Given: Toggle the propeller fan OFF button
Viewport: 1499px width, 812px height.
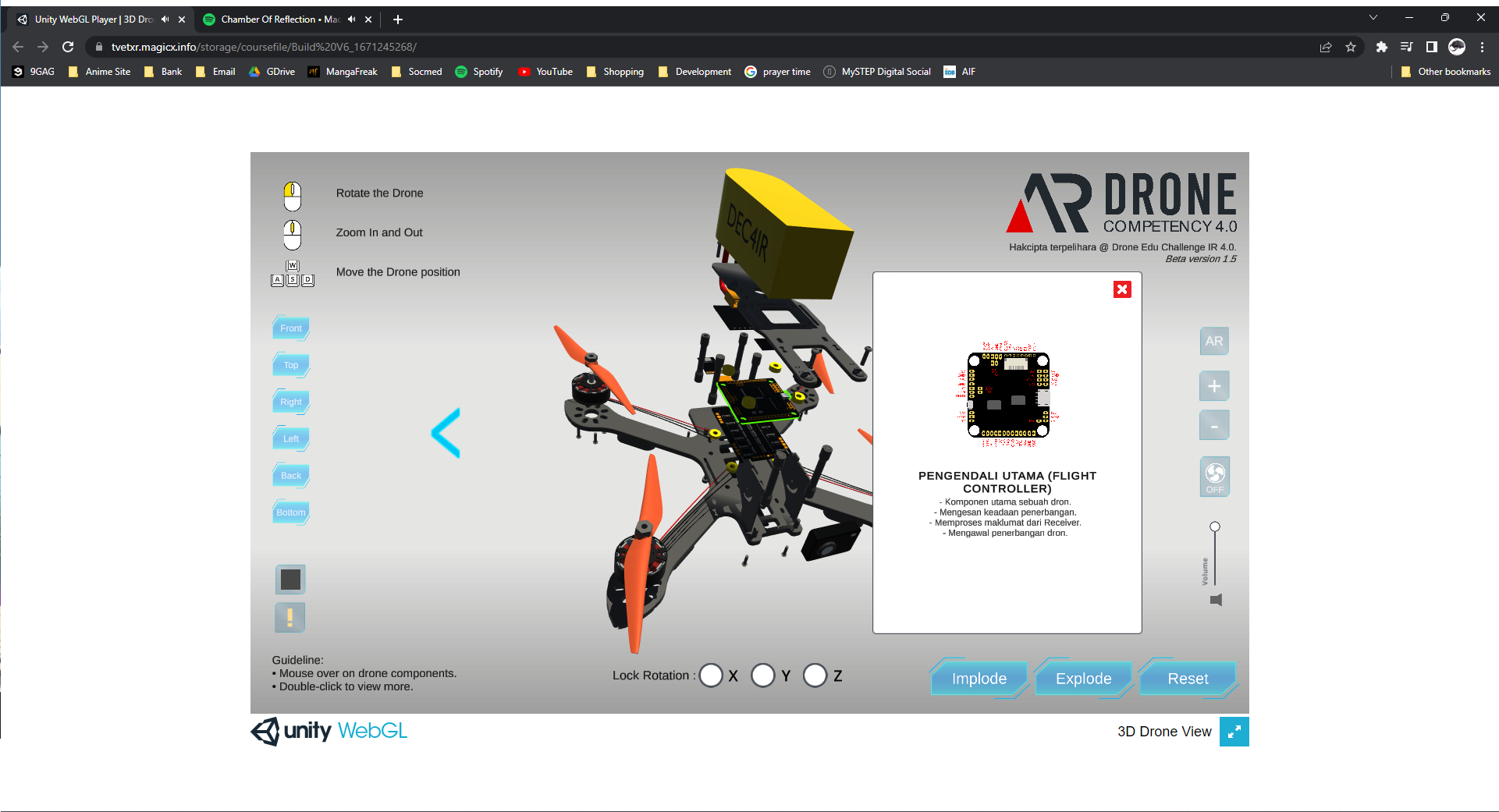Looking at the screenshot, I should pos(1214,477).
